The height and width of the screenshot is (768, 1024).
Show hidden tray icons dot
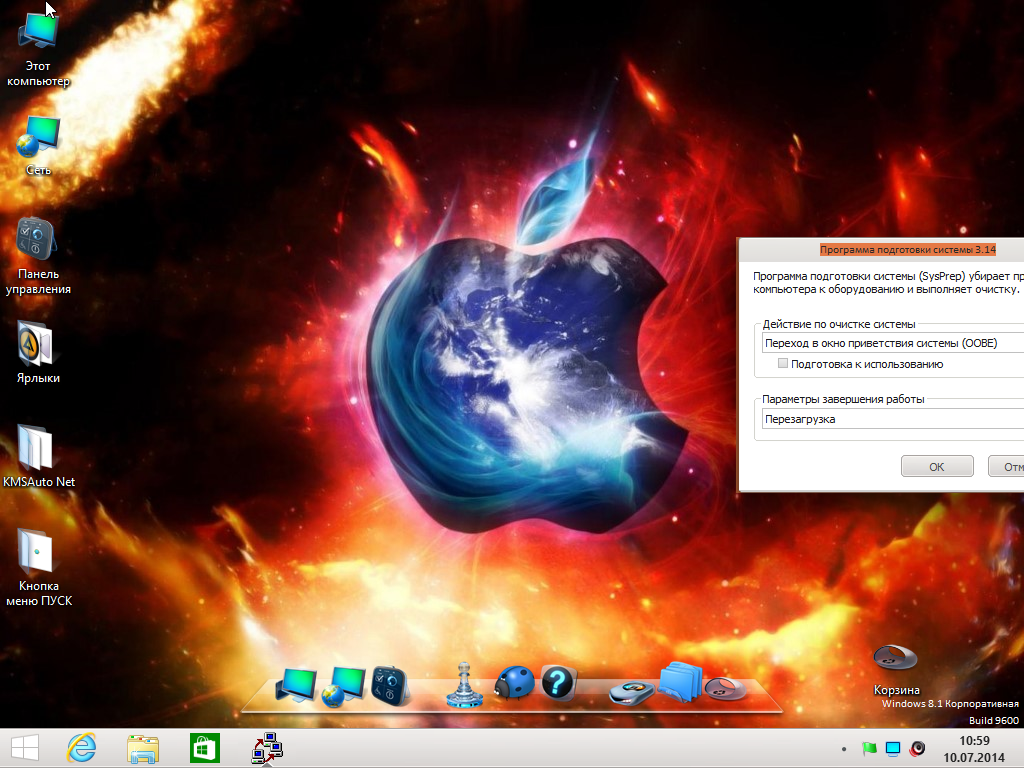pyautogui.click(x=844, y=749)
